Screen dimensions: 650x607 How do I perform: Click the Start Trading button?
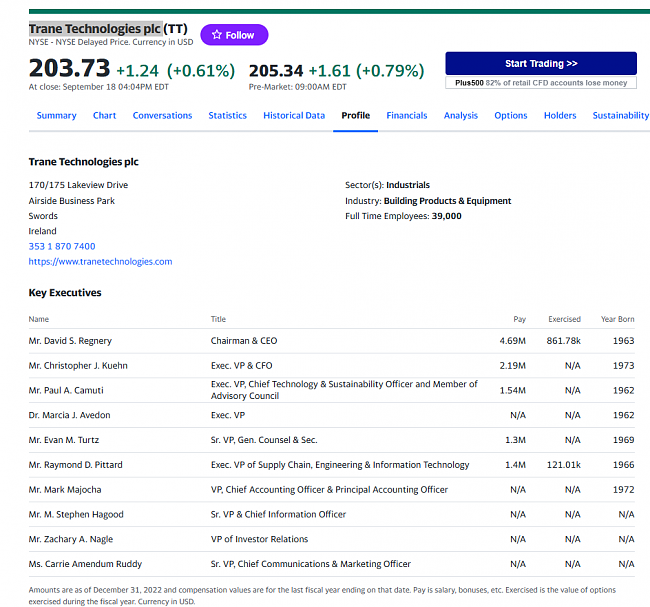(x=541, y=63)
